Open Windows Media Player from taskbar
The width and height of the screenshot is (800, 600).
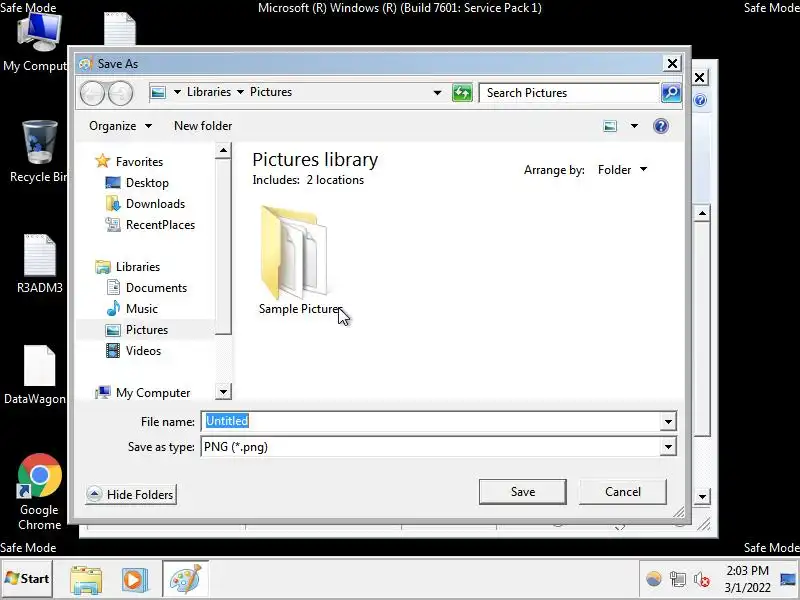(x=135, y=580)
